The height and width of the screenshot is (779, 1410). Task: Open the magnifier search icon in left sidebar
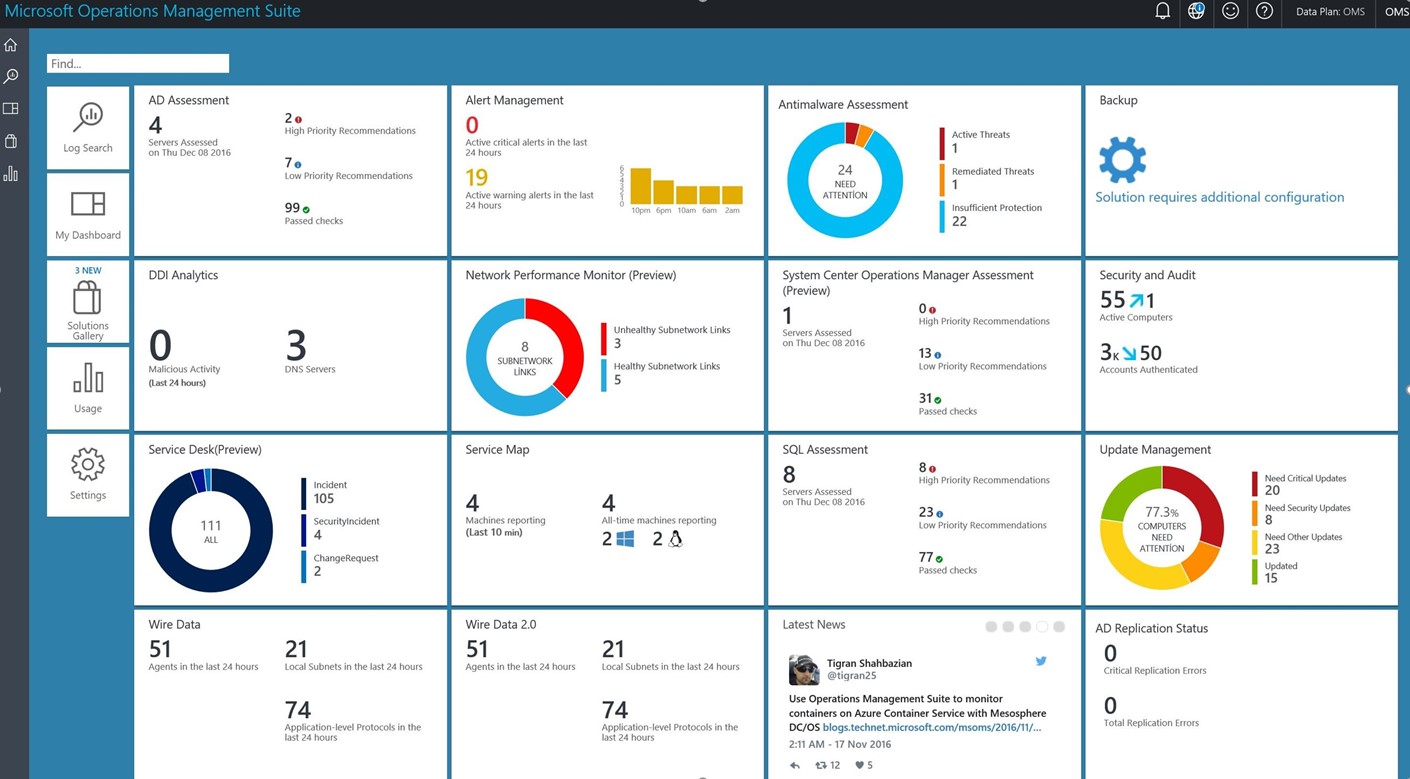[x=11, y=76]
